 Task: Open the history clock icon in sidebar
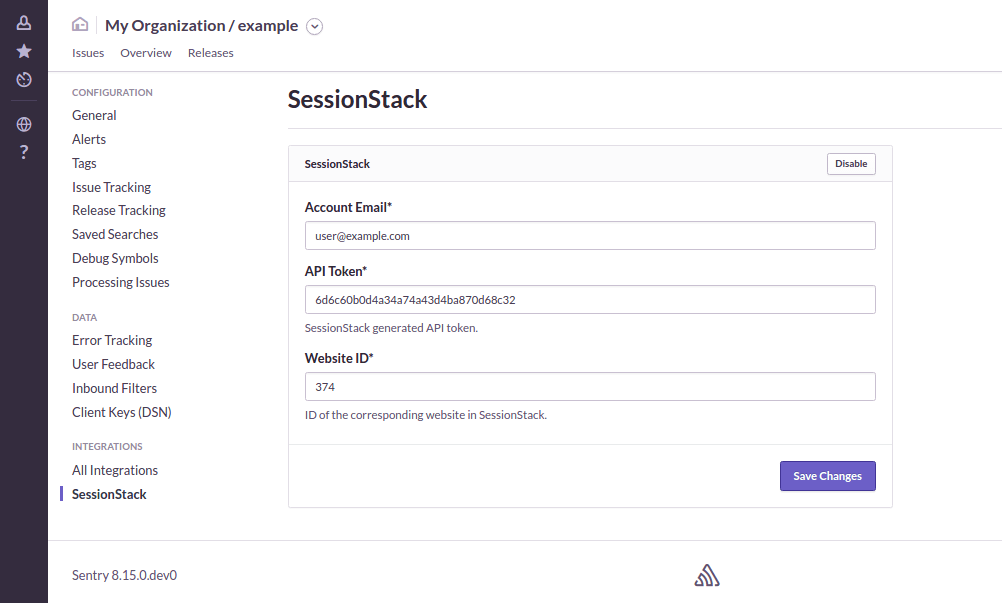(23, 80)
